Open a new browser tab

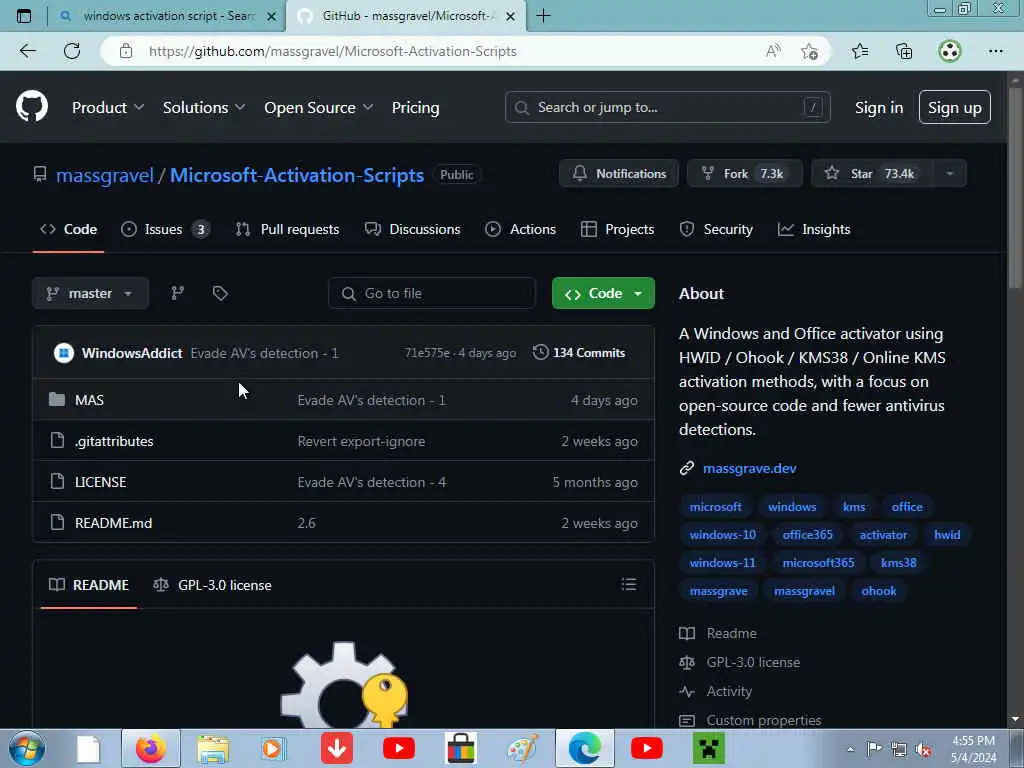pos(543,16)
